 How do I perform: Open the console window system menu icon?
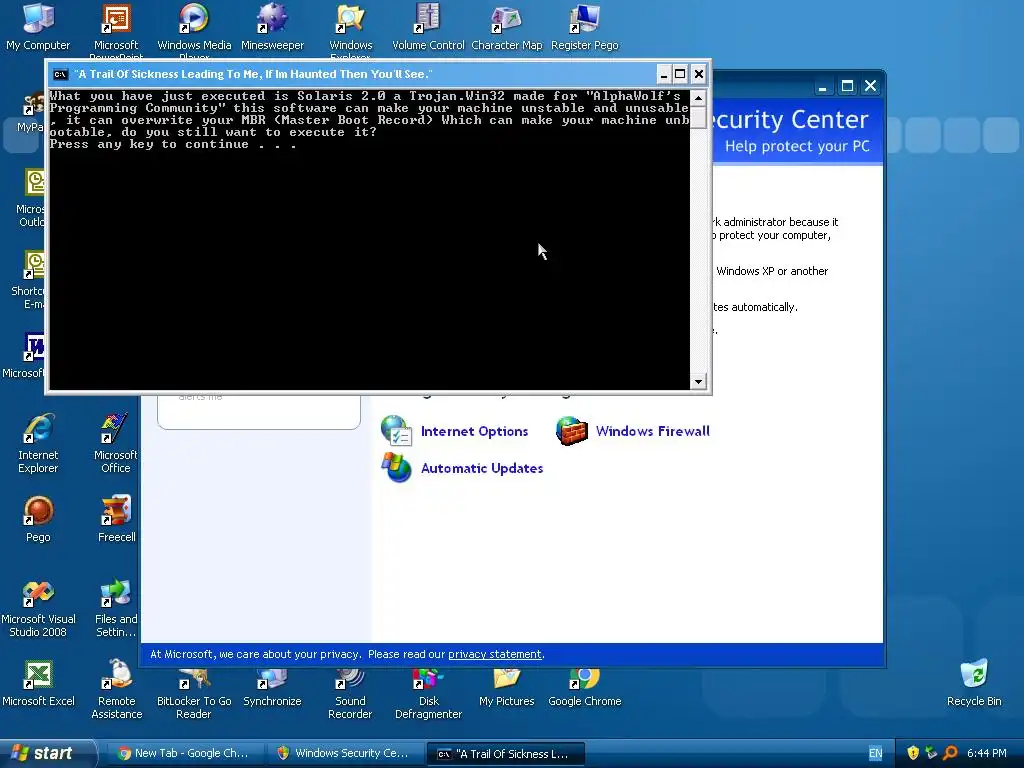pos(60,74)
